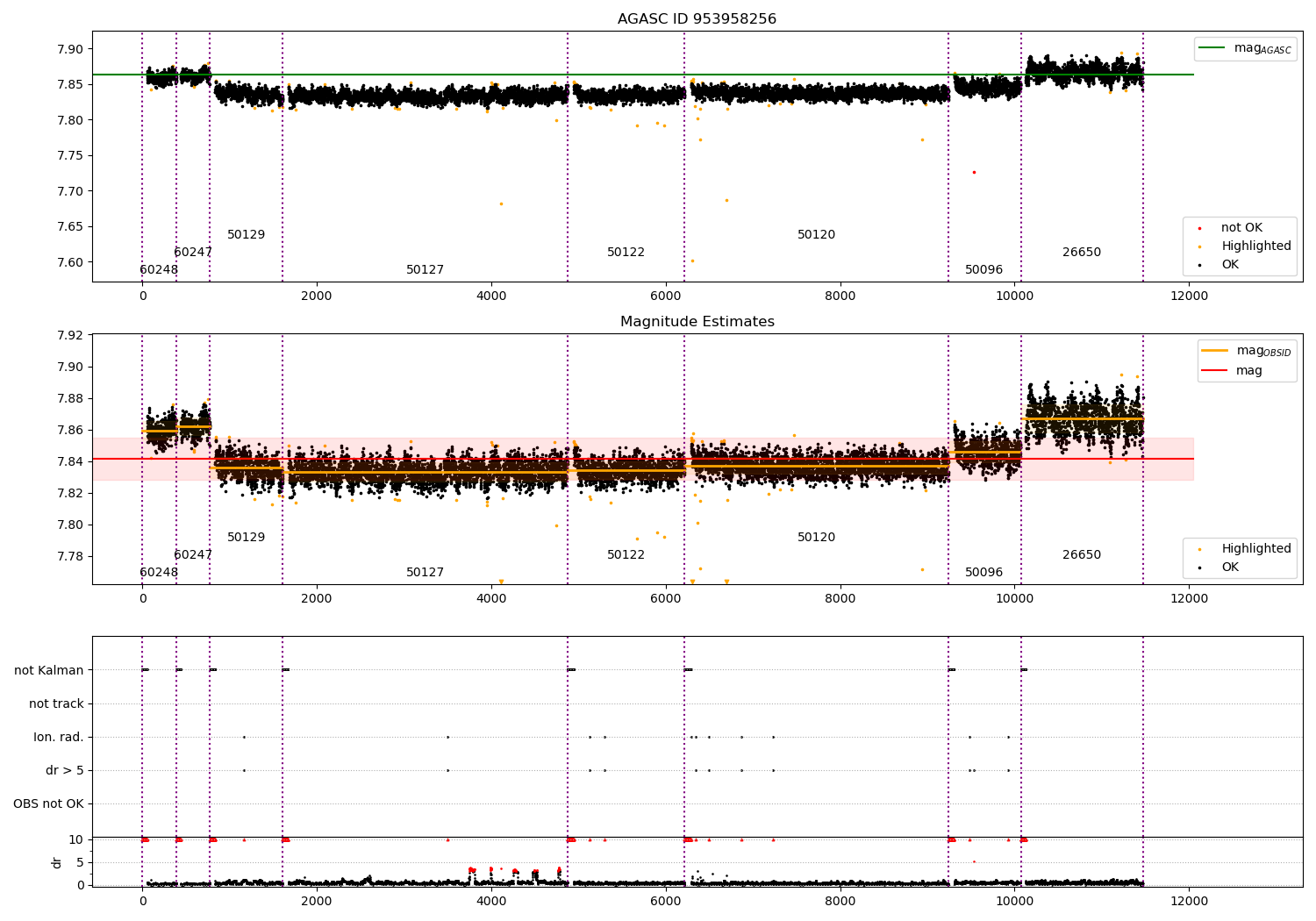Click obsid label 50120 in AGASC ID plot
The image size is (1316, 921).
(817, 235)
